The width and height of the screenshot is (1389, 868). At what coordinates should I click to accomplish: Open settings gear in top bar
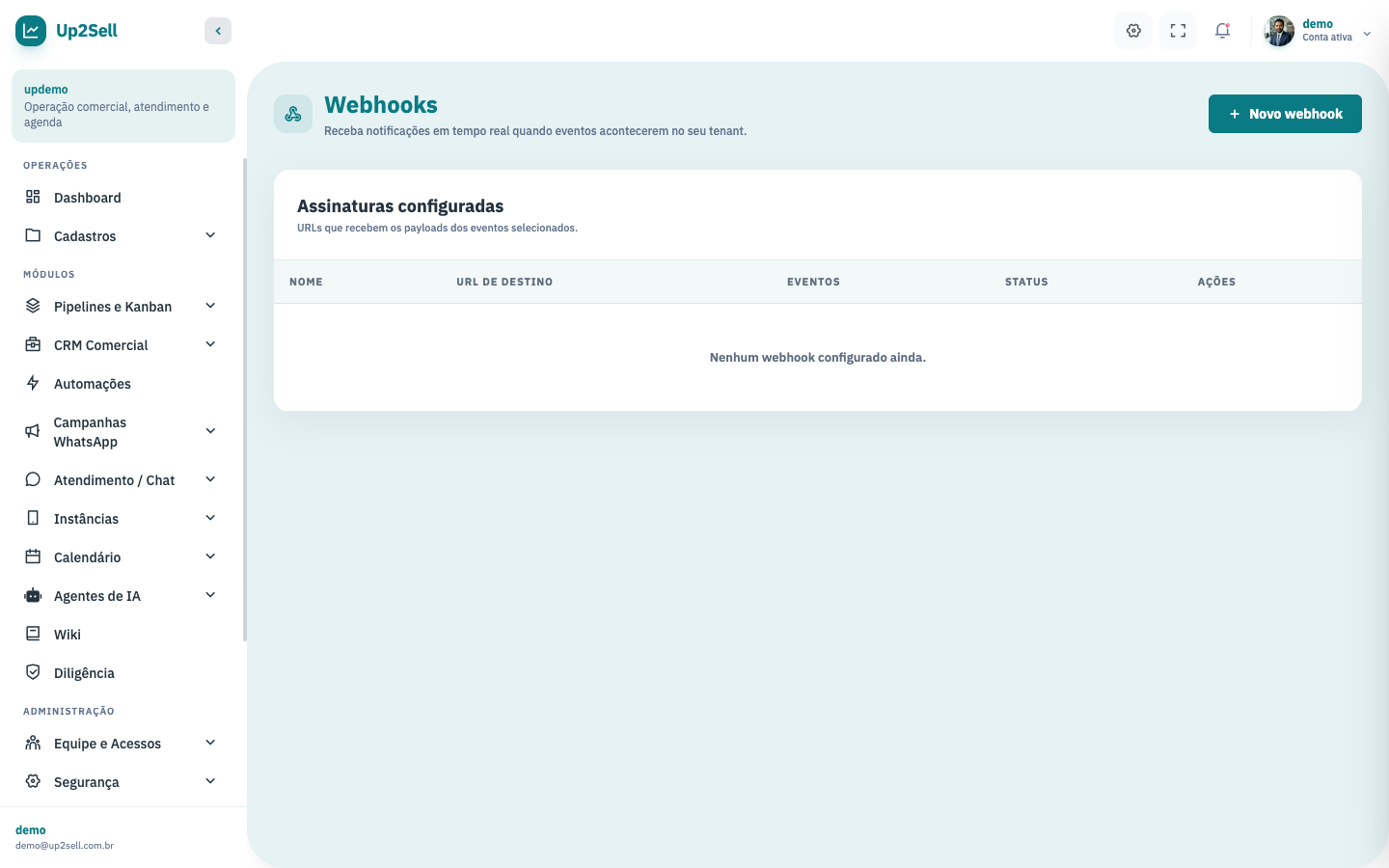click(1133, 31)
